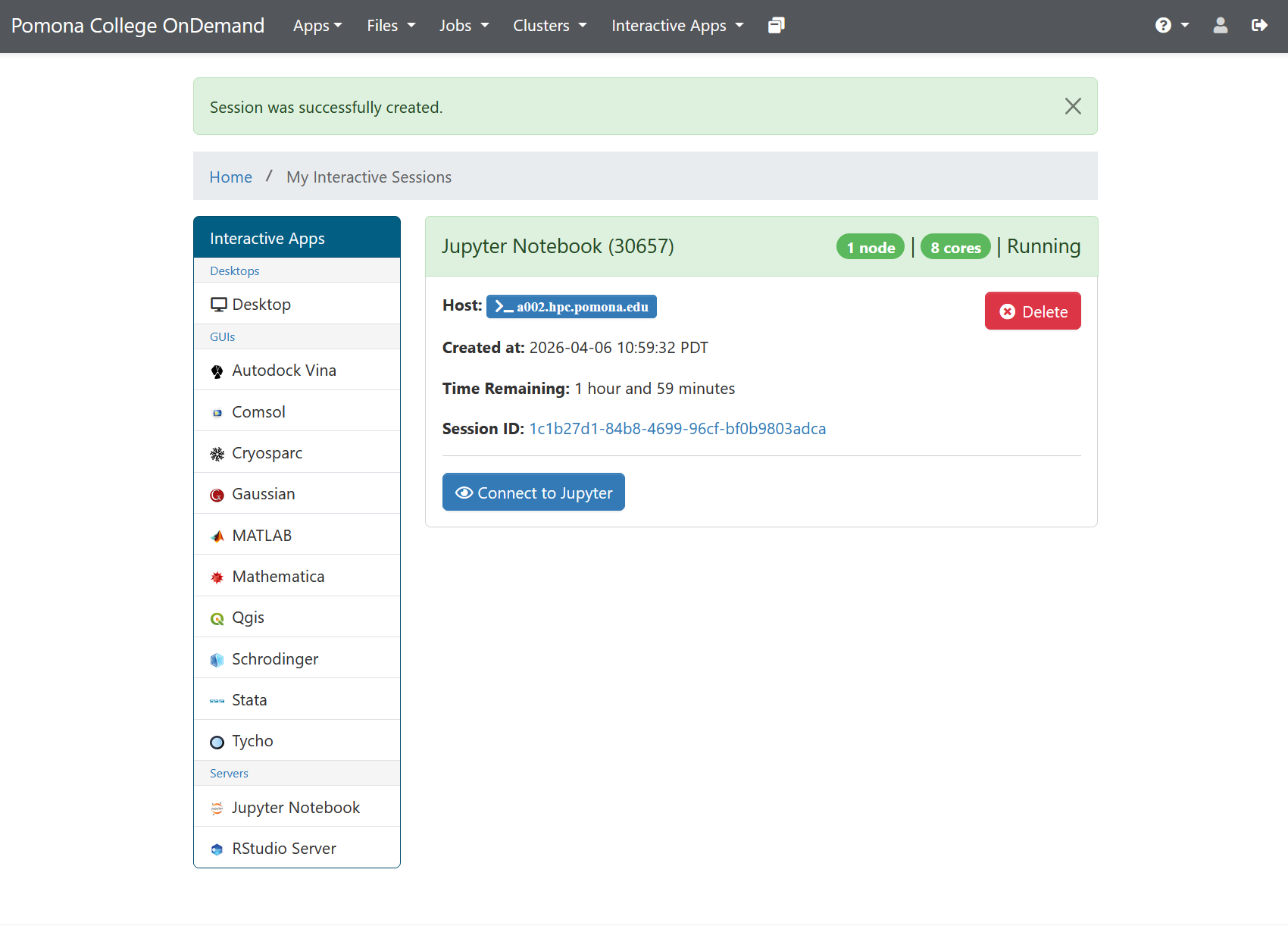
Task: Go to Pomona College OnDemand home
Action: 138,26
